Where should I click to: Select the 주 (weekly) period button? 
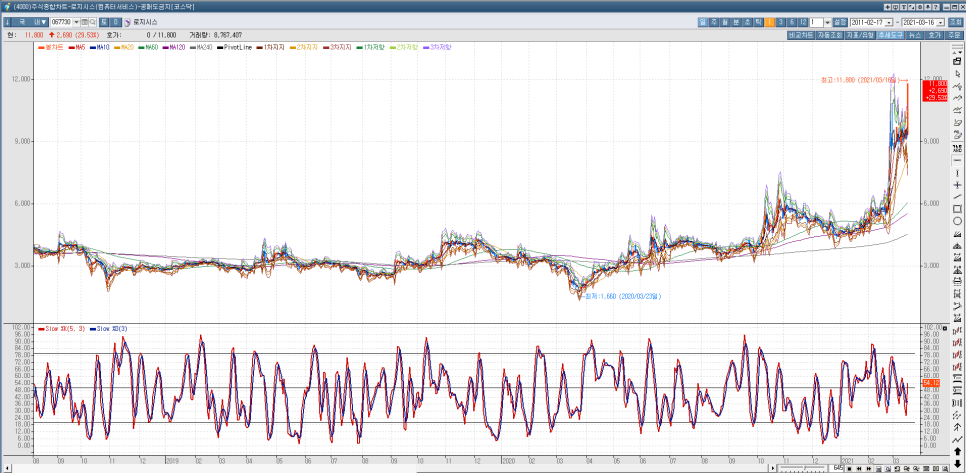[x=714, y=22]
